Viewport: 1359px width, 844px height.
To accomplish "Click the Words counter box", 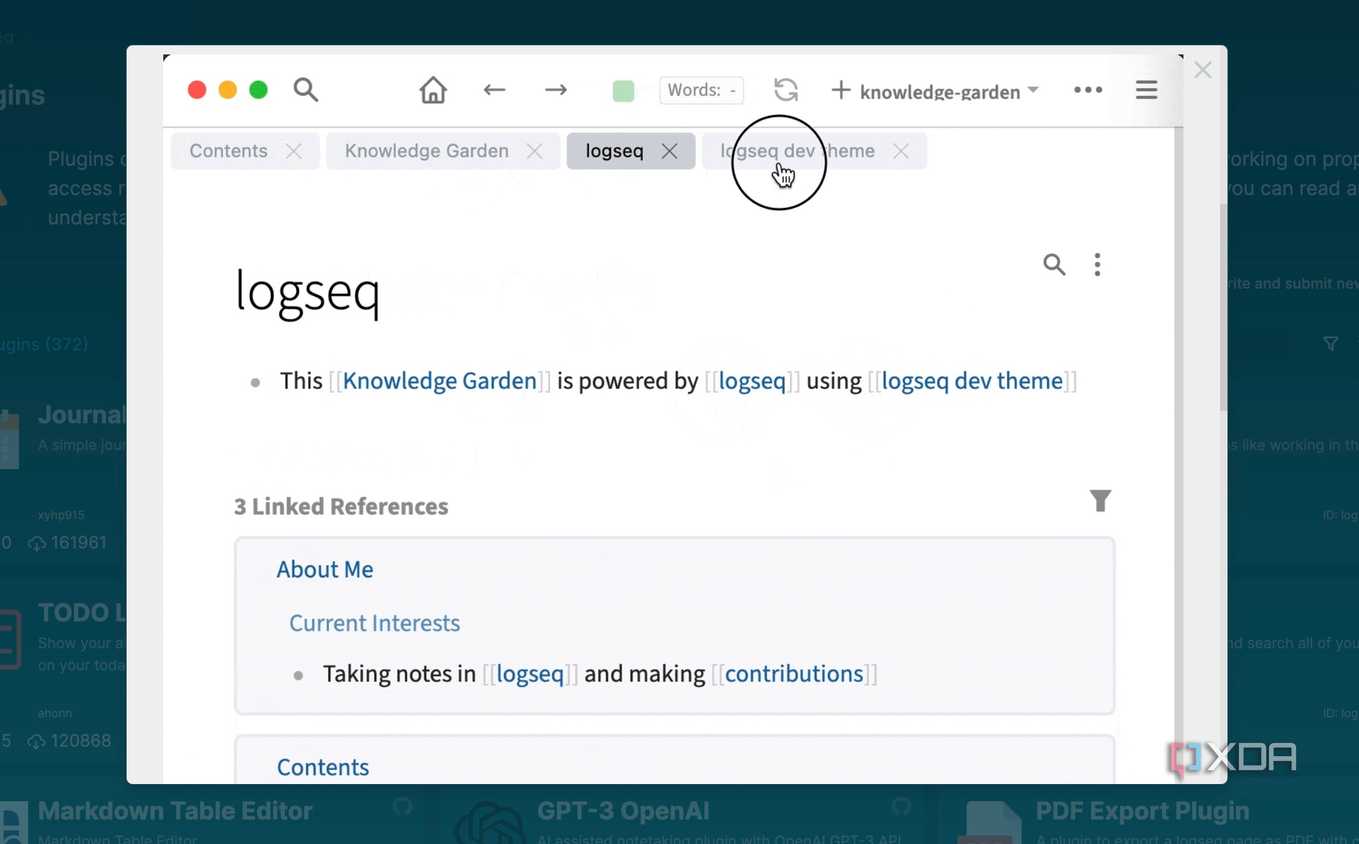I will click(x=702, y=90).
